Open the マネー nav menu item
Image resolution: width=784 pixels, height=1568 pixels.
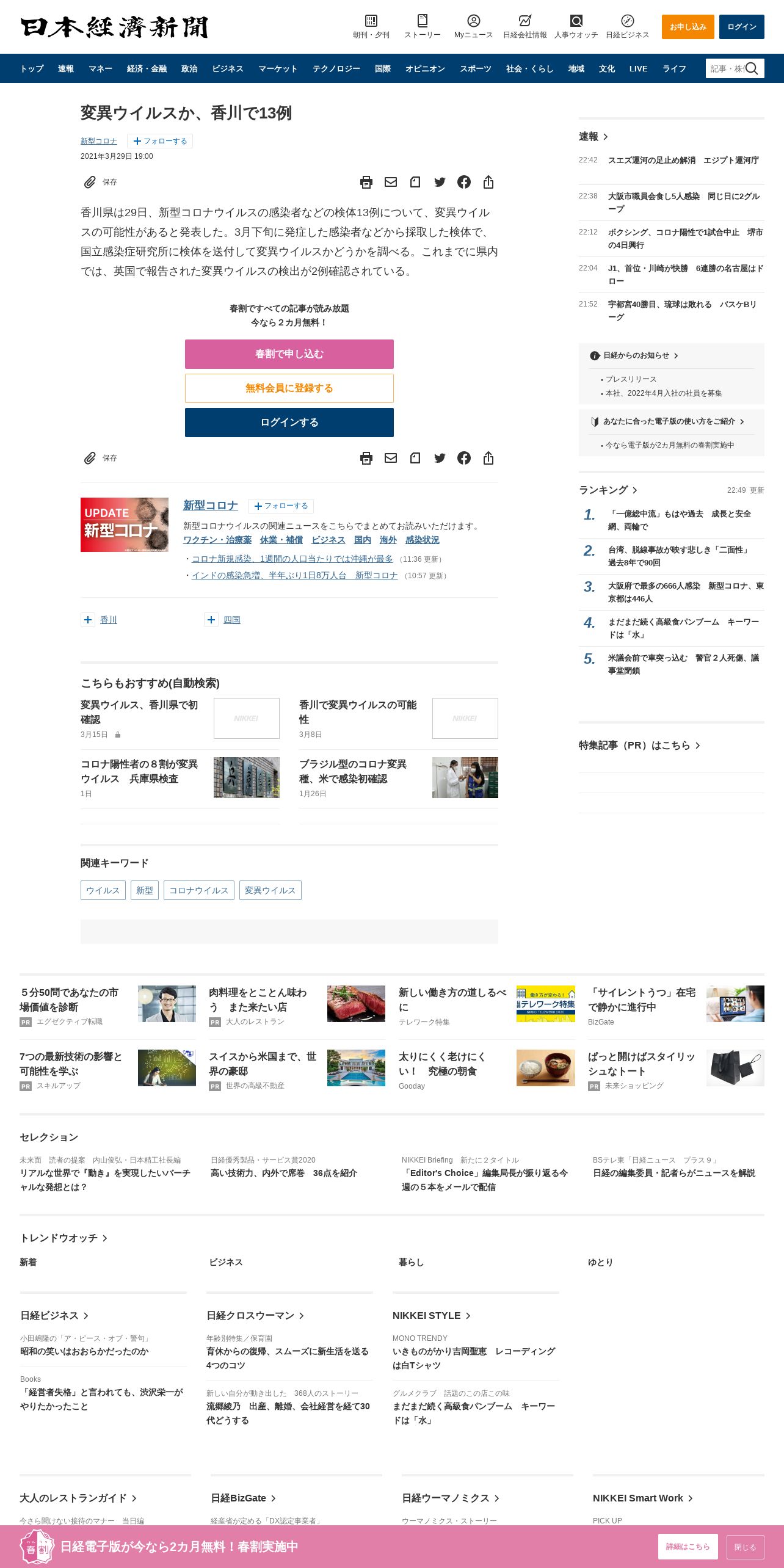pyautogui.click(x=100, y=68)
